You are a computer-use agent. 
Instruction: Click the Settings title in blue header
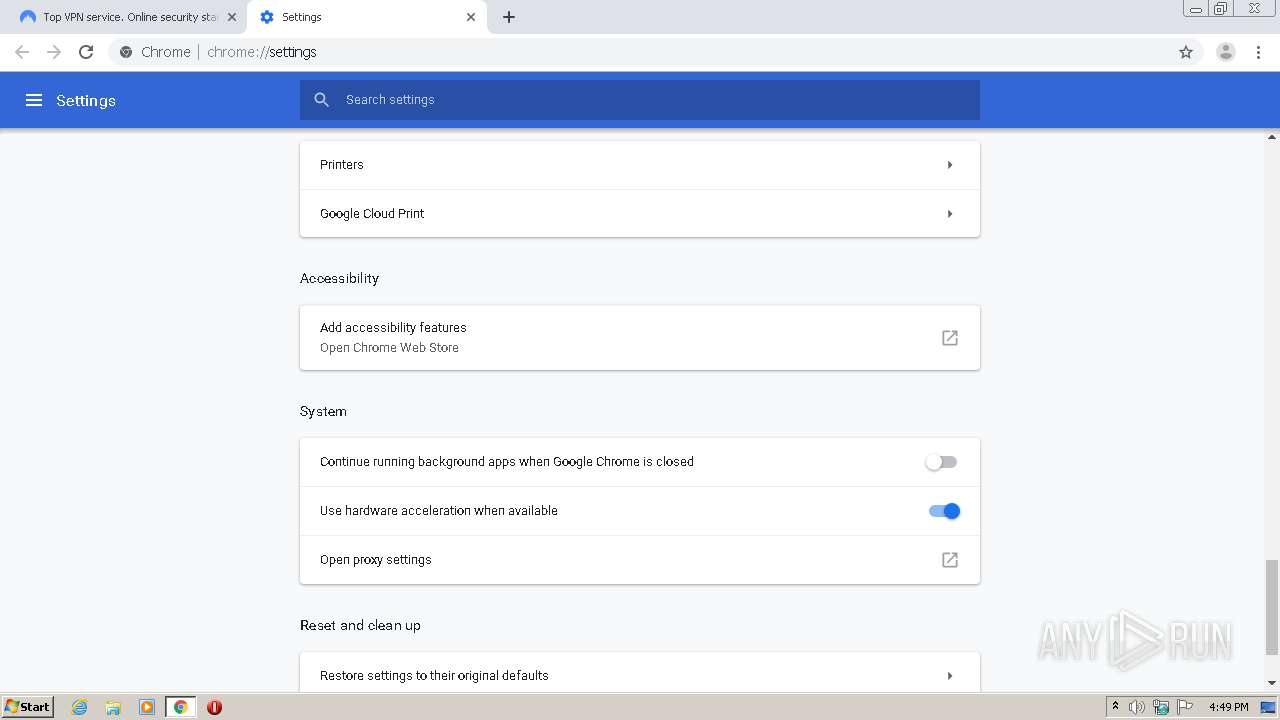86,100
